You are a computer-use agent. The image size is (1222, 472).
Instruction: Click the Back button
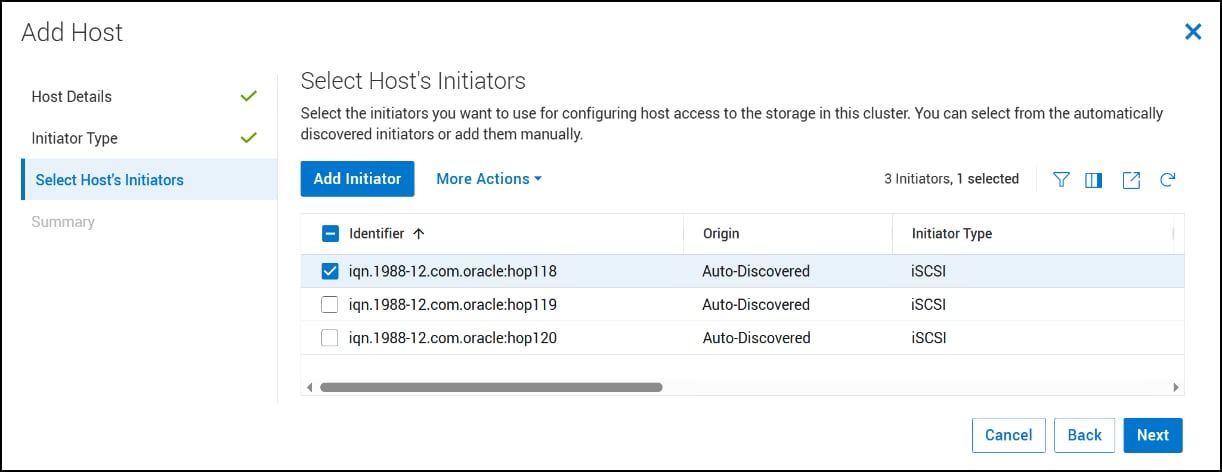[1085, 435]
